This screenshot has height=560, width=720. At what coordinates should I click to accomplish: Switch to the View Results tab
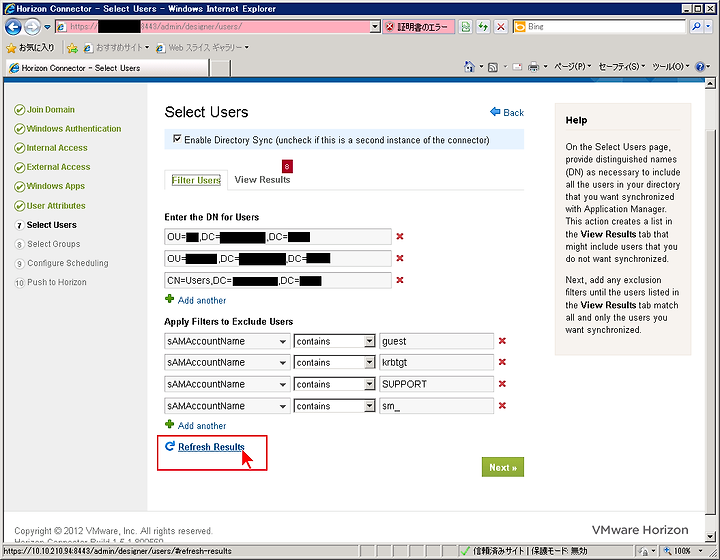click(262, 180)
